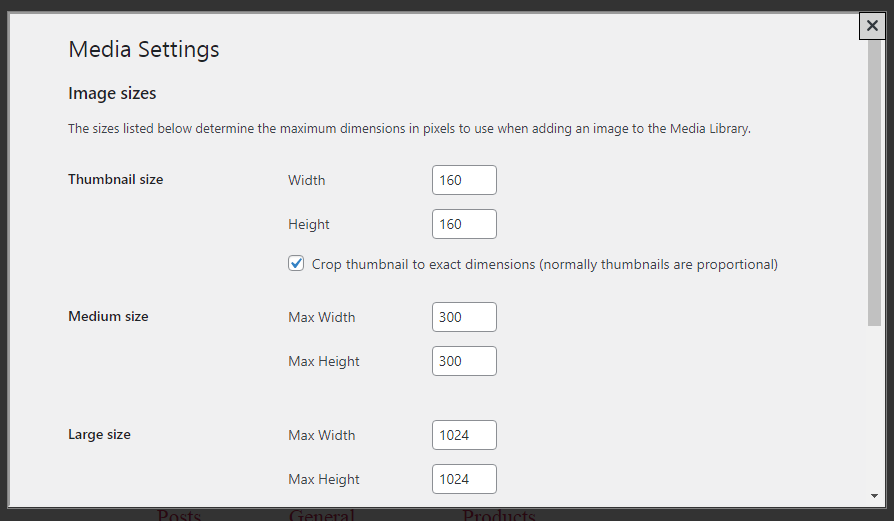Close the Media Settings dialog

[x=872, y=26]
